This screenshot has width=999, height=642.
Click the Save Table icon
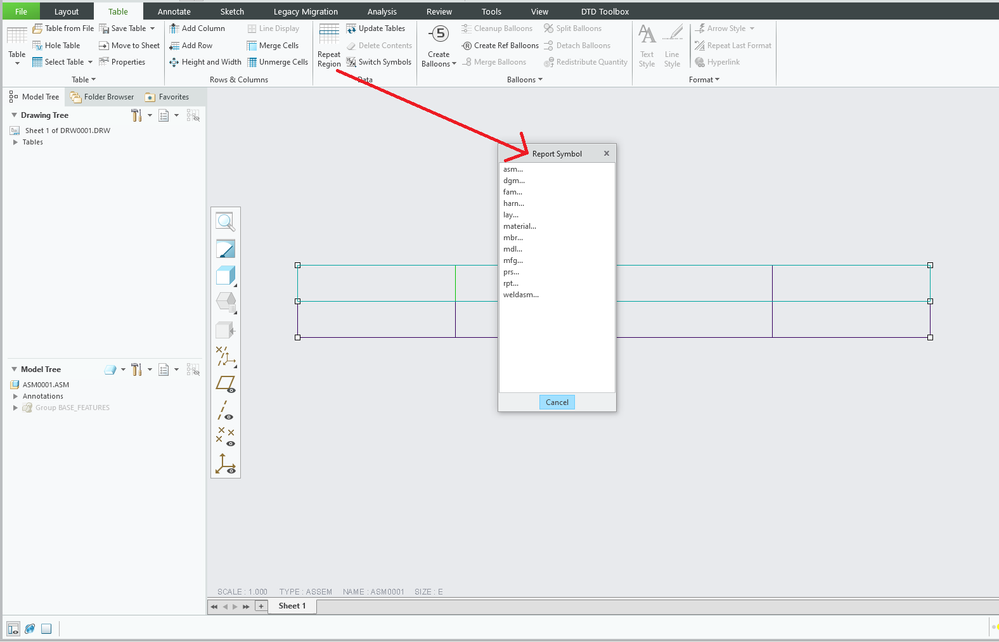tap(104, 29)
